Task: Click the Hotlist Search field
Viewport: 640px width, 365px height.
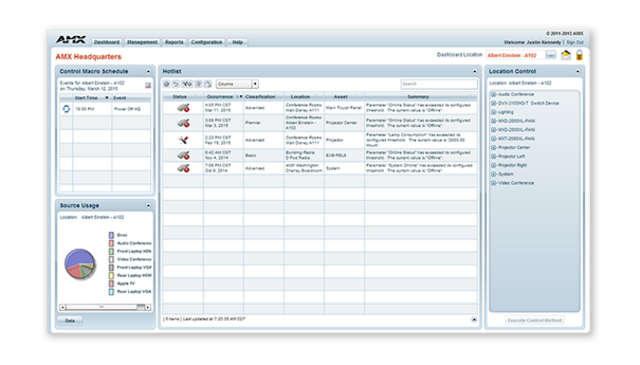Action: click(439, 84)
